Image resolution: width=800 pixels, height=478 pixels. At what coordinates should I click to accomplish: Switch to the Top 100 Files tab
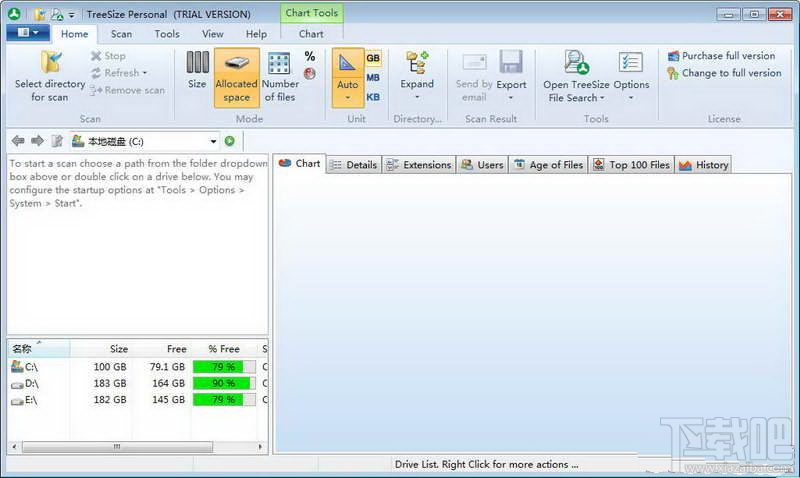tap(632, 165)
